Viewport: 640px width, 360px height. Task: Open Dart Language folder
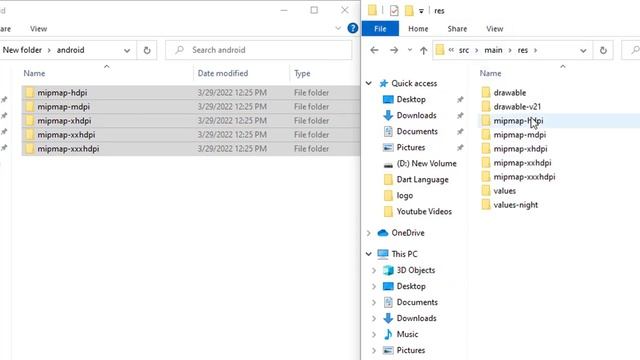[x=422, y=180]
